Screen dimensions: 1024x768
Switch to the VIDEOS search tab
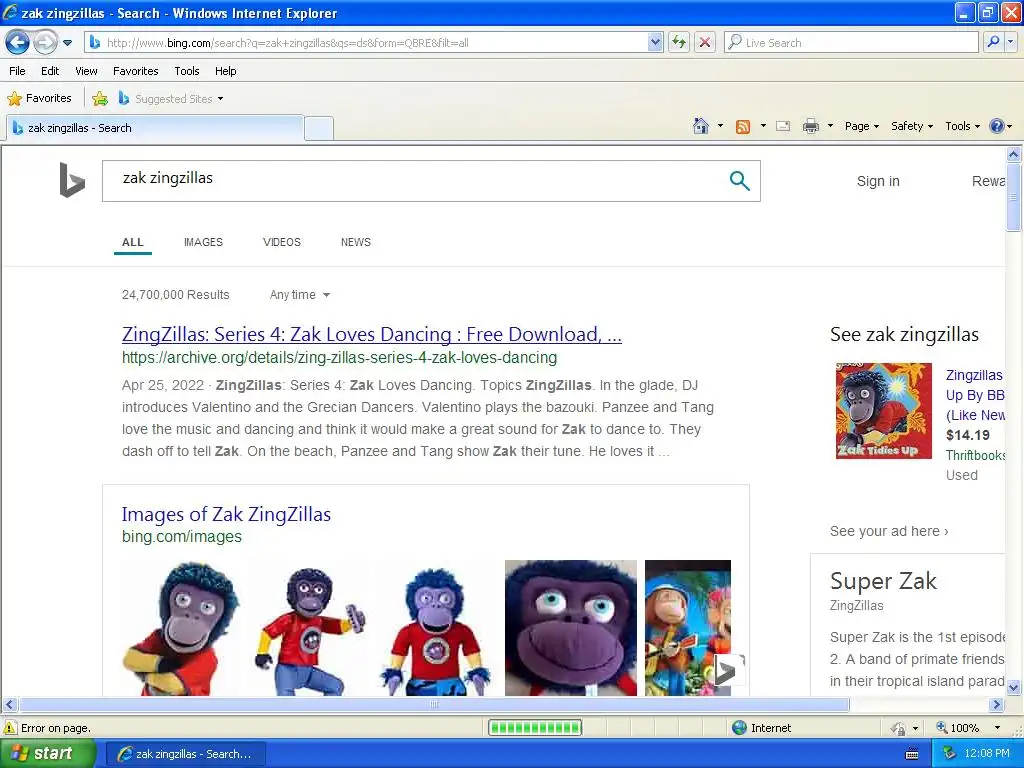[281, 242]
